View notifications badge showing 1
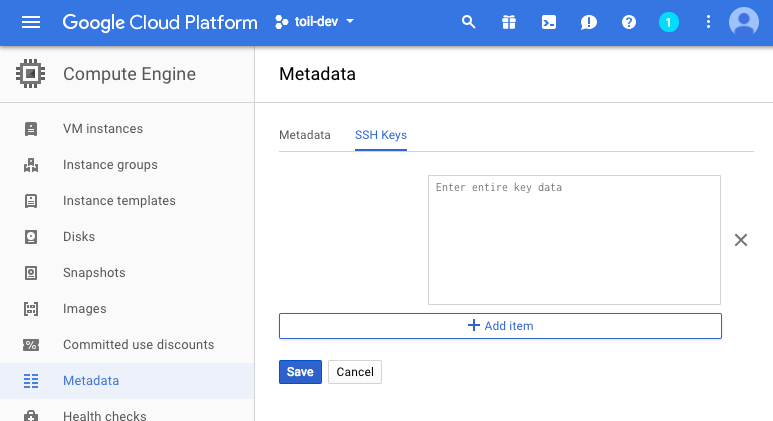 pos(669,22)
